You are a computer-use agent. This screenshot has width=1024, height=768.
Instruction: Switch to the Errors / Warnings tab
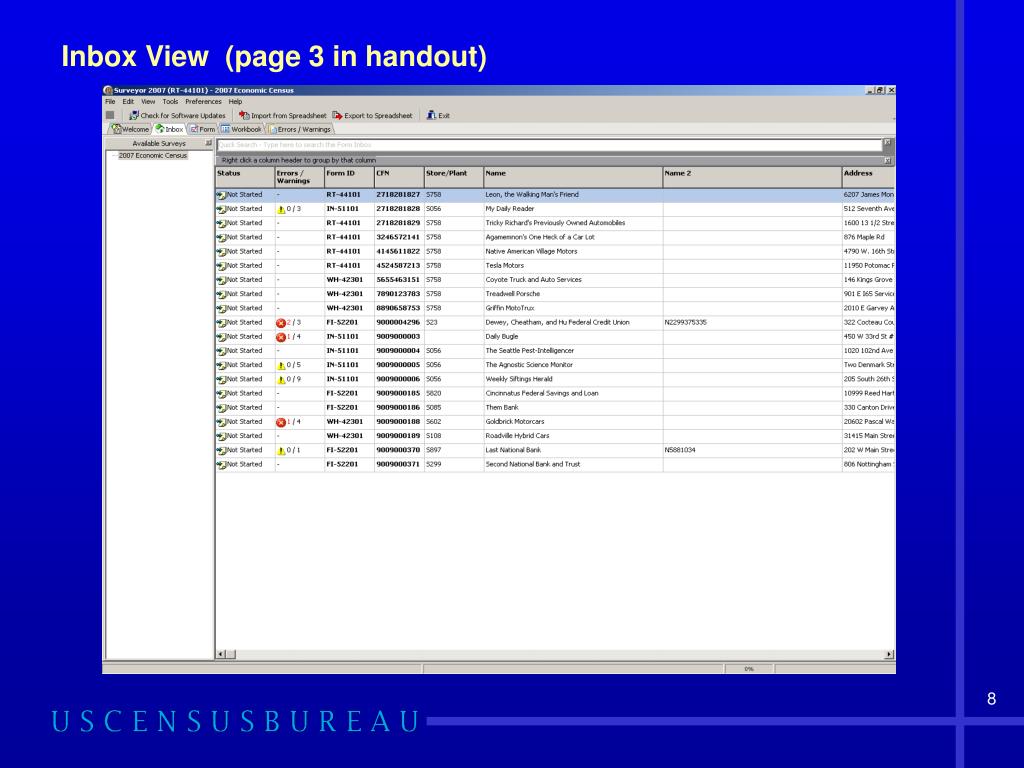point(300,129)
